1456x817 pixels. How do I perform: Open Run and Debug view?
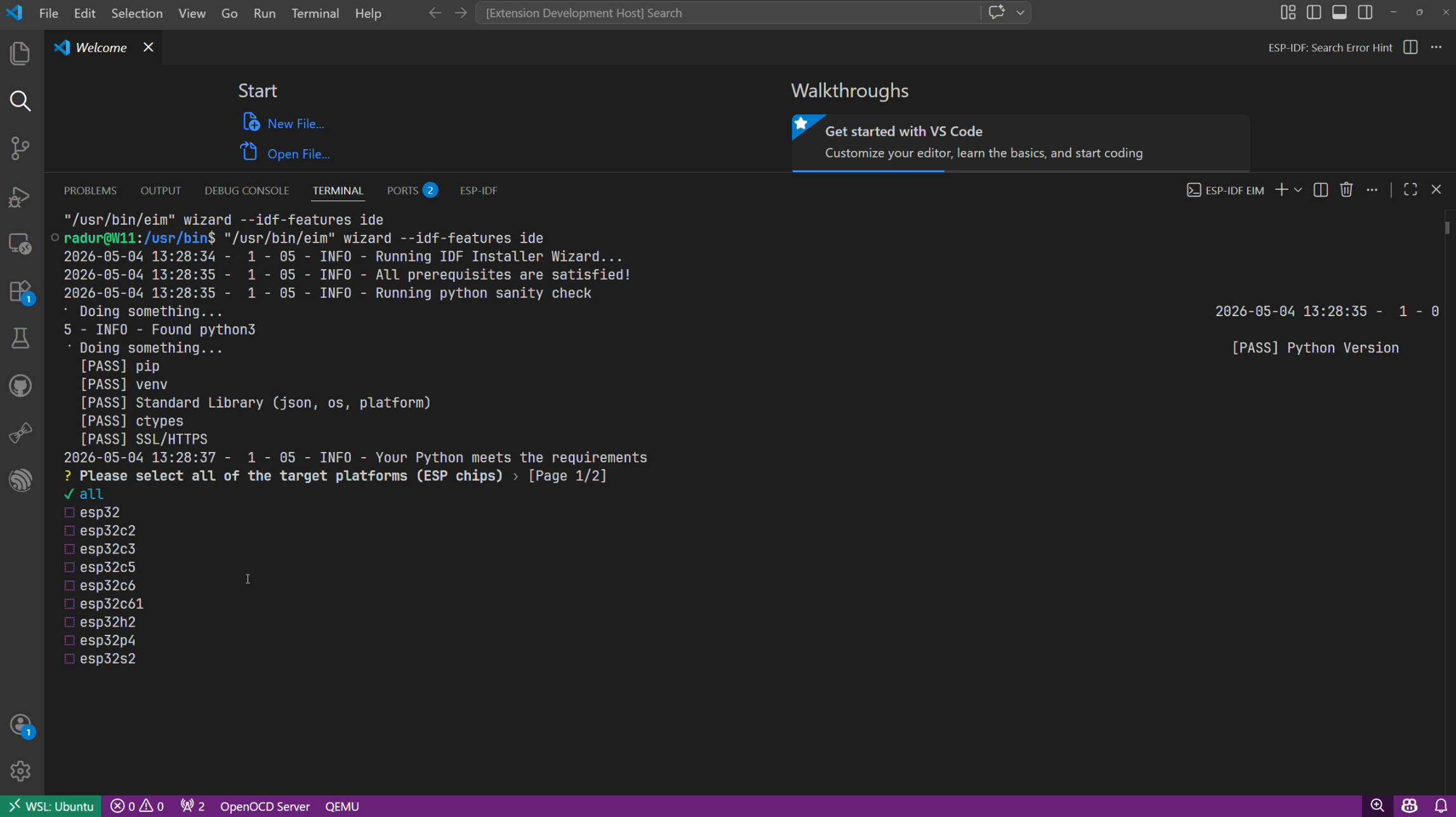tap(20, 196)
